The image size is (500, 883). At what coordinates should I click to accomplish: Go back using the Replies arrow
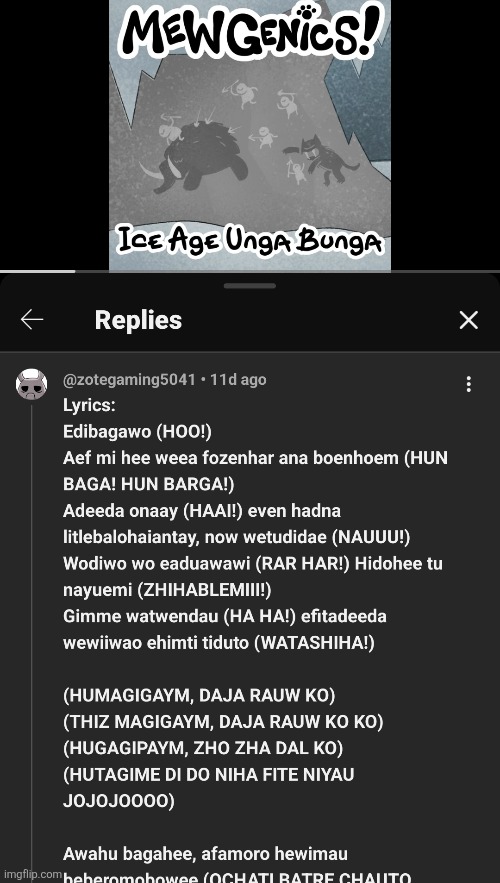(x=32, y=320)
